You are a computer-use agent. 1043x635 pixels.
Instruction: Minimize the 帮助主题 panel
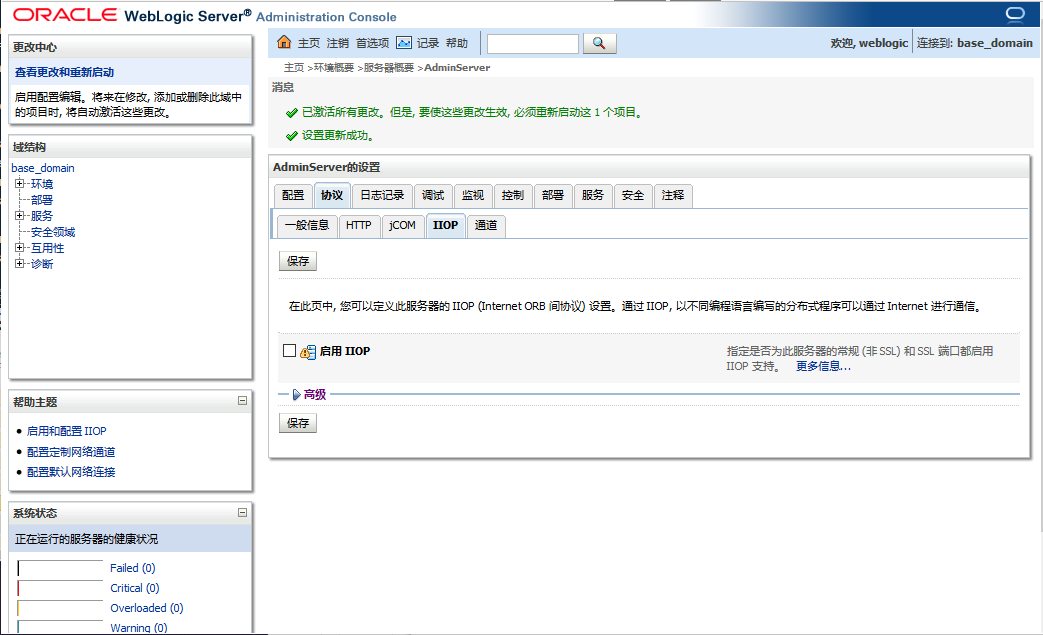(242, 401)
